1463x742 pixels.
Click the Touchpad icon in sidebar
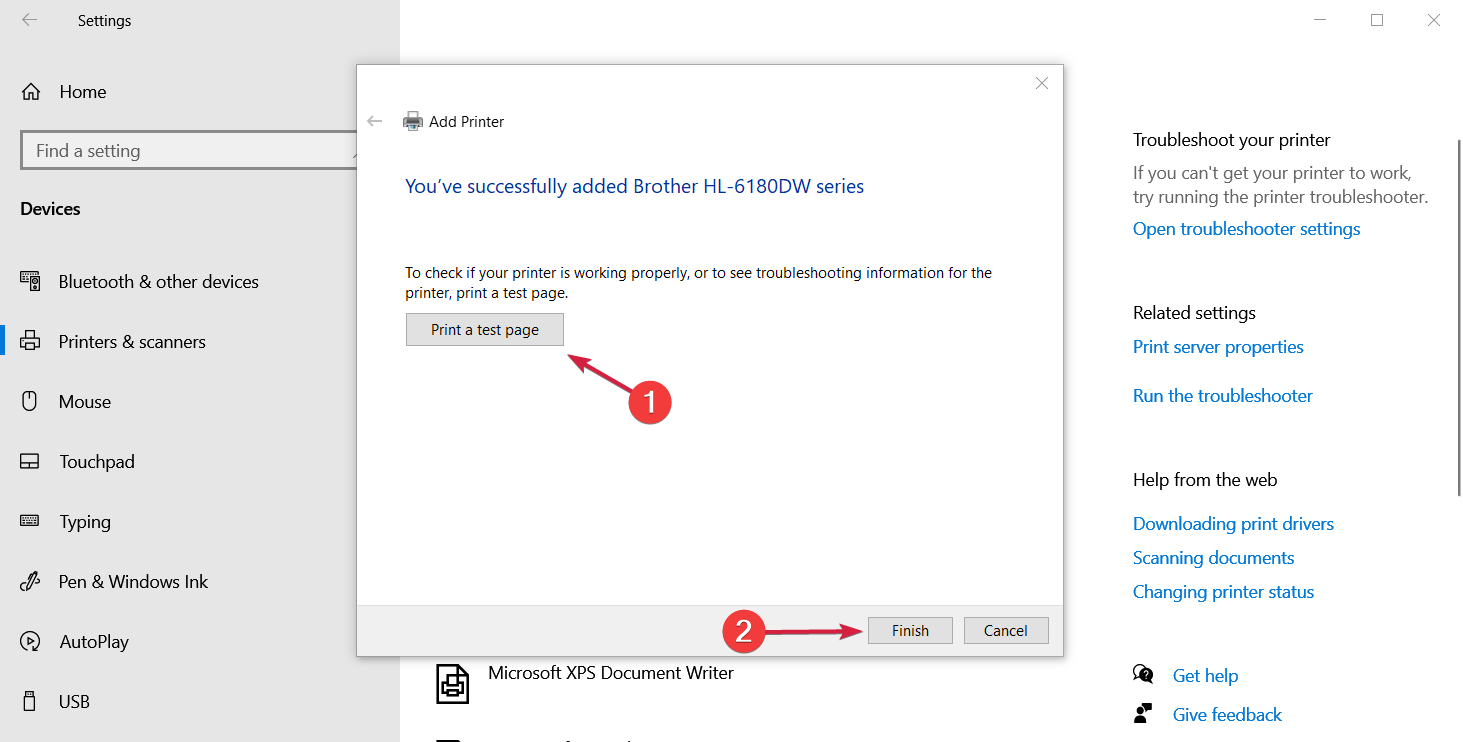tap(30, 462)
